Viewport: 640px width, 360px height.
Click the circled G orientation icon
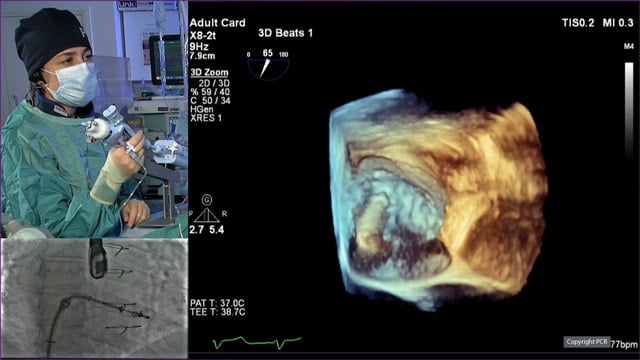pos(207,200)
